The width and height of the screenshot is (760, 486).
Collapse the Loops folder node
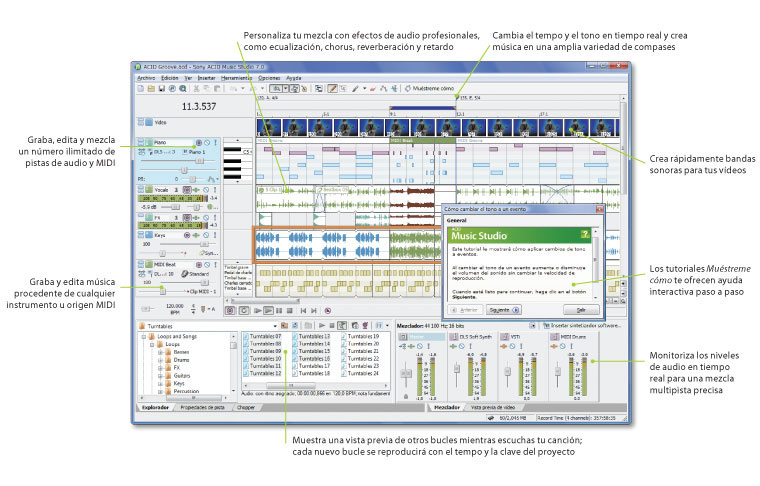tap(152, 345)
